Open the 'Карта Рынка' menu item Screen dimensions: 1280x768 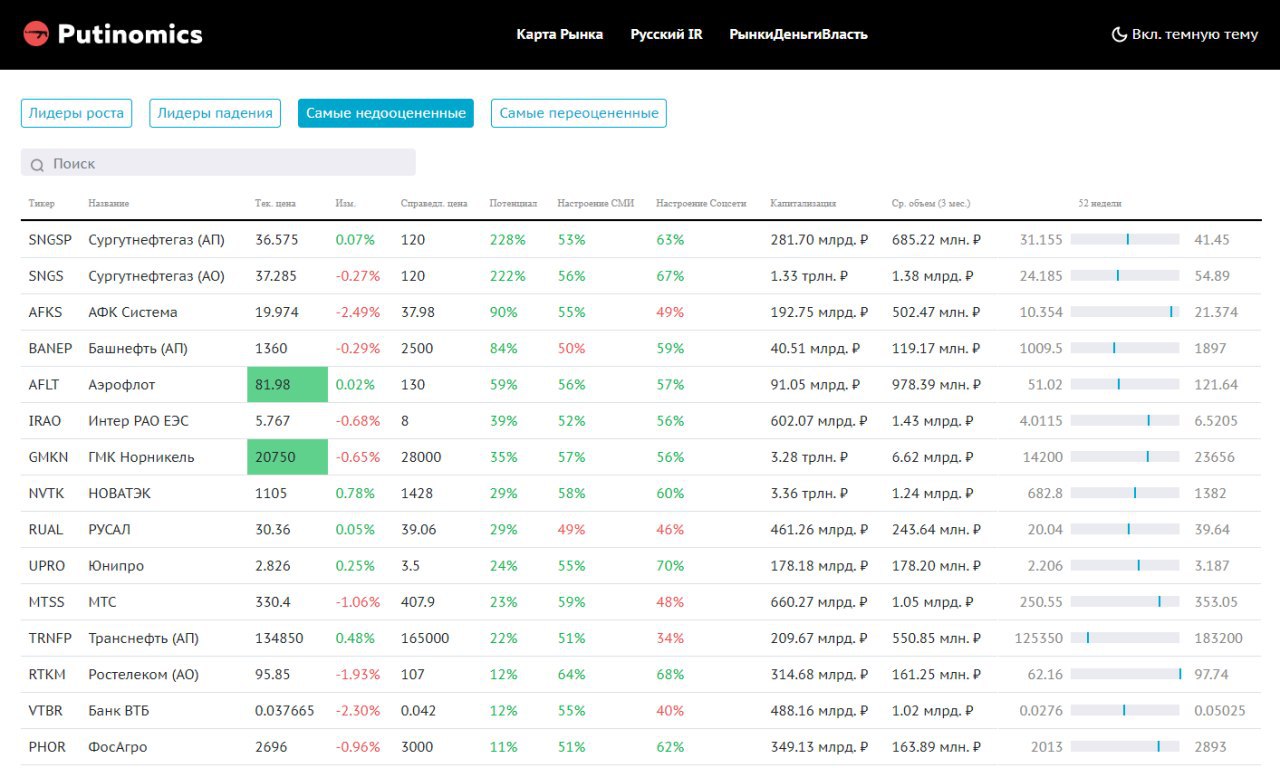coord(560,34)
